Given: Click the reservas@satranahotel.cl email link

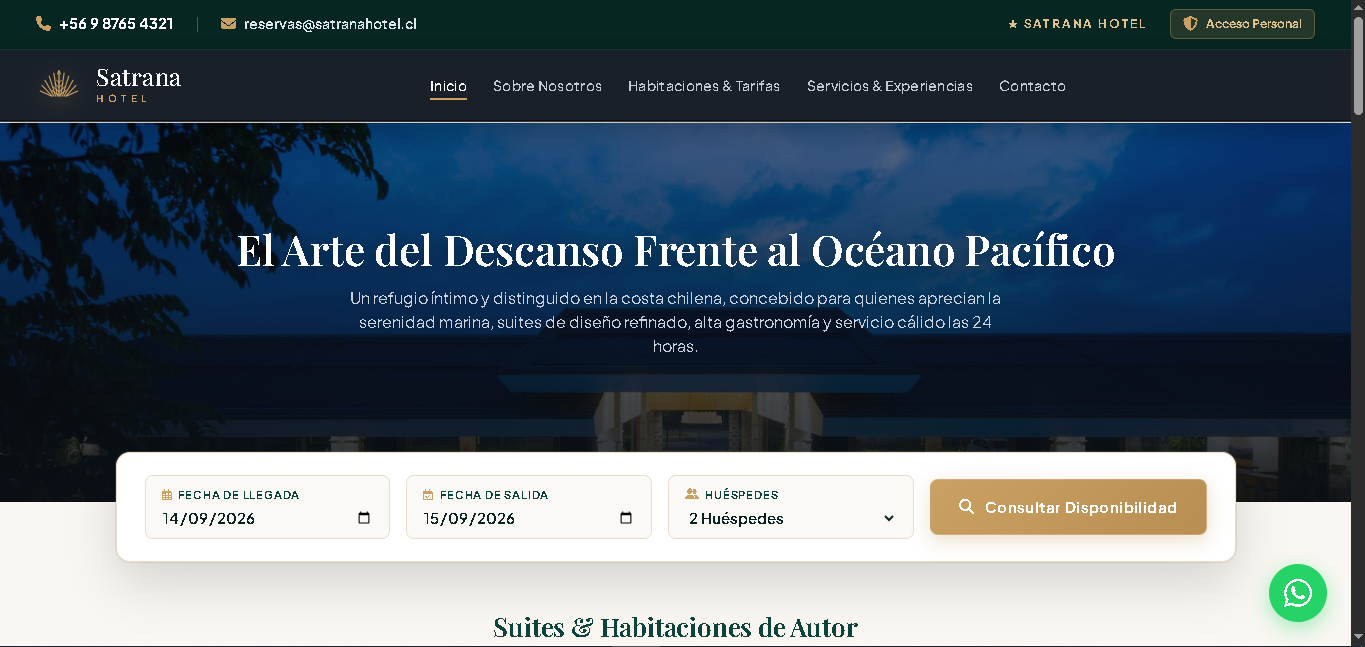Looking at the screenshot, I should coord(330,24).
